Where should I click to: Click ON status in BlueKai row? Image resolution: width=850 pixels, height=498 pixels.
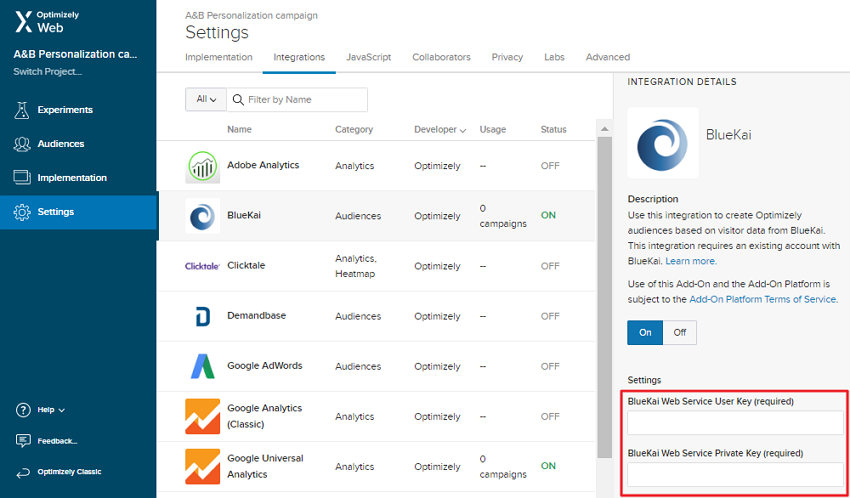(548, 215)
